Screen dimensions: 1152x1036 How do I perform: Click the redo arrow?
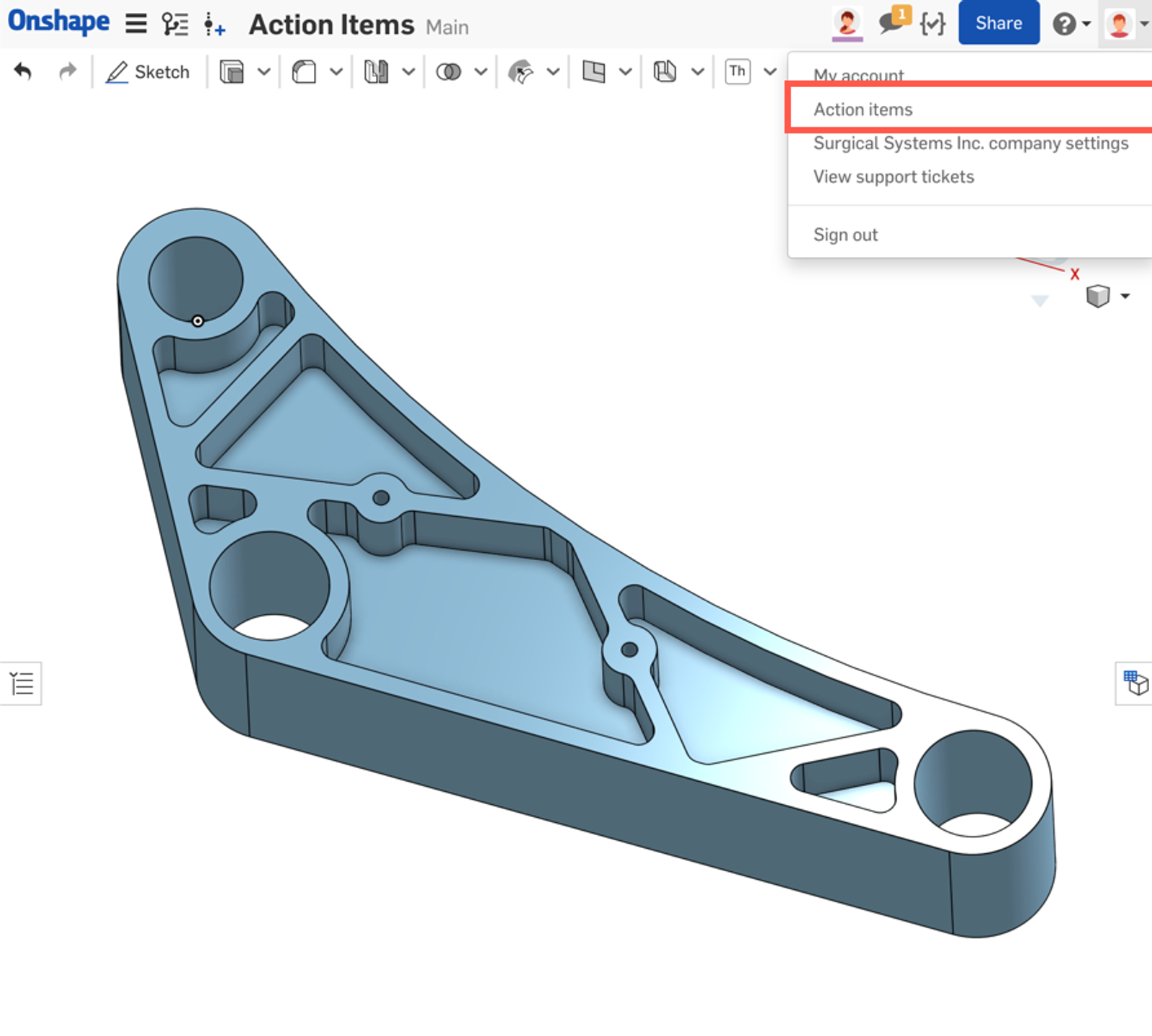coord(67,72)
